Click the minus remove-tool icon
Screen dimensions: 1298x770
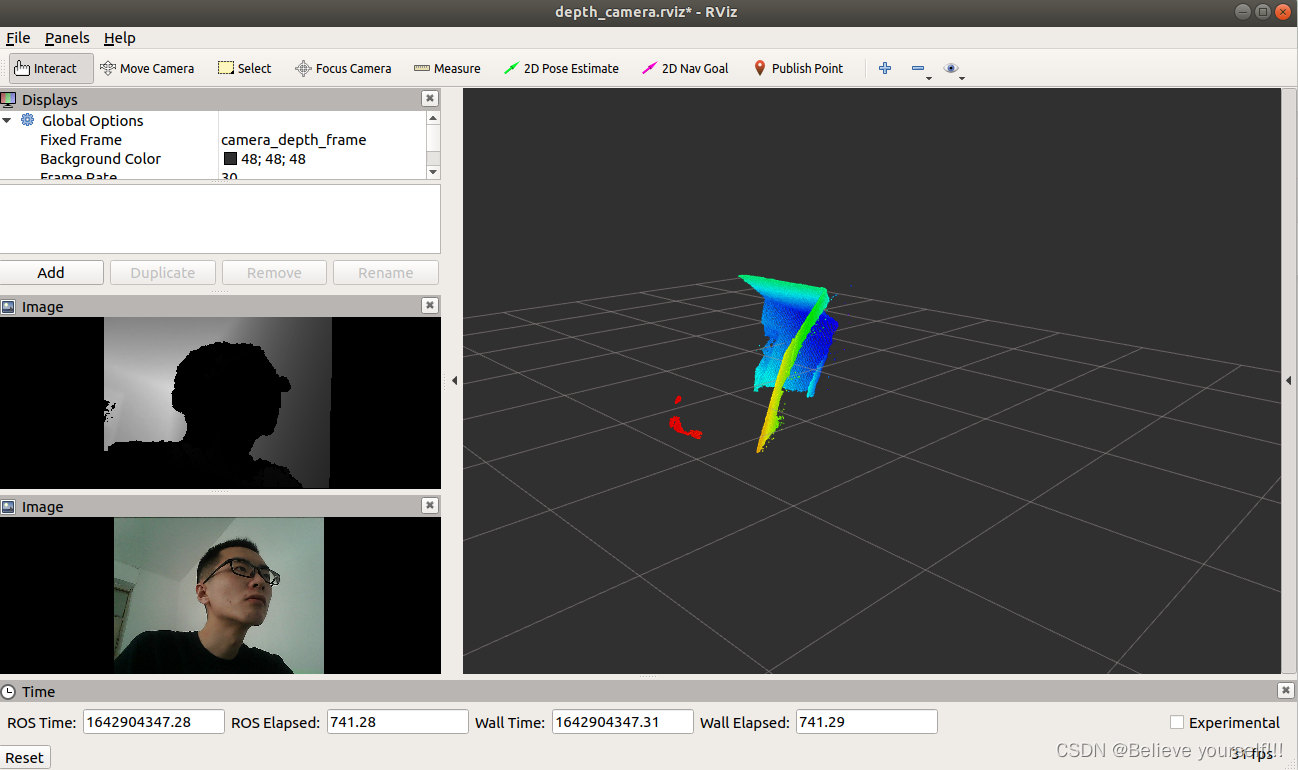917,68
